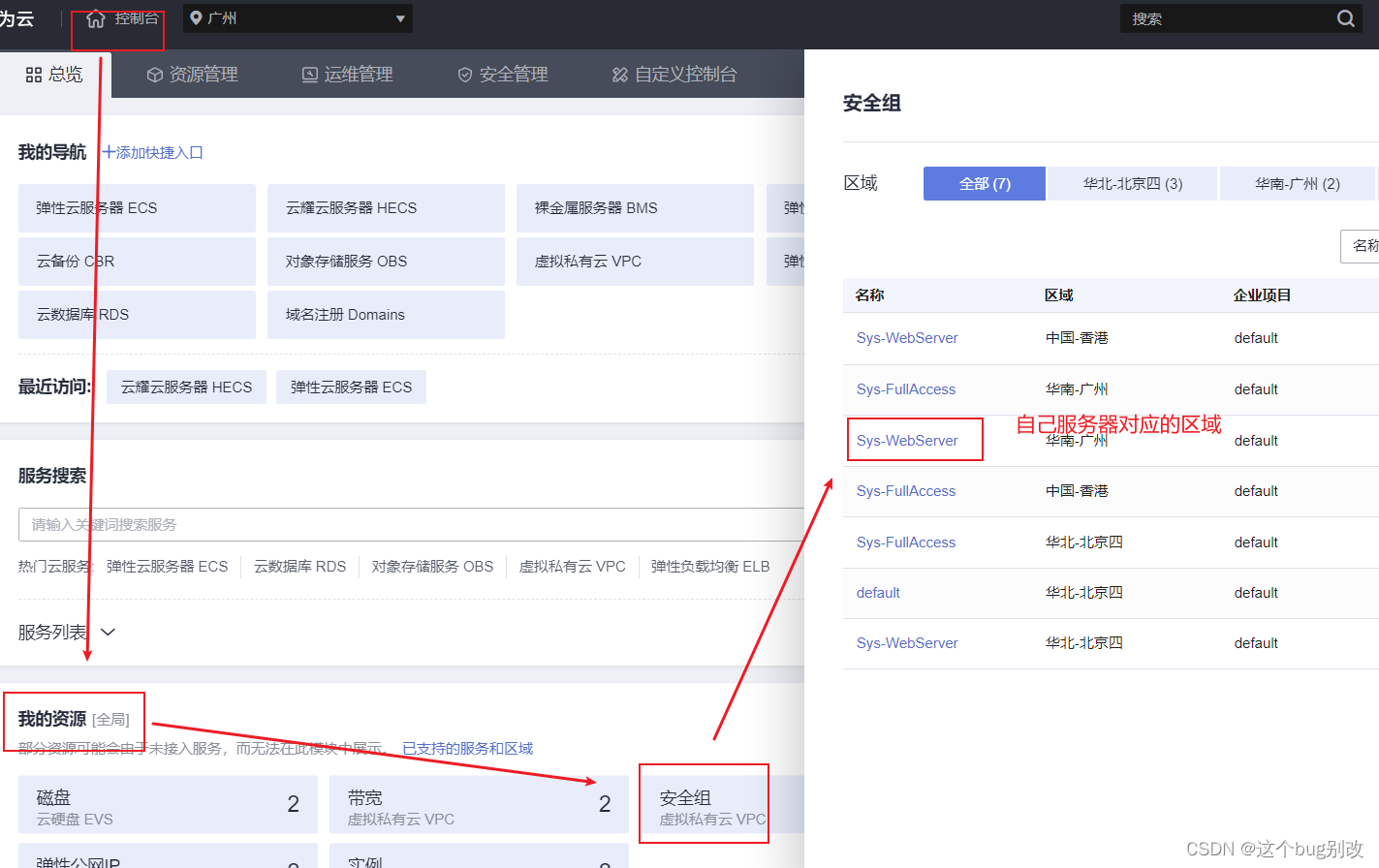Screen dimensions: 1379x868
Task: Open 云耀云服务器 HECS from 最近访问
Action: click(185, 386)
